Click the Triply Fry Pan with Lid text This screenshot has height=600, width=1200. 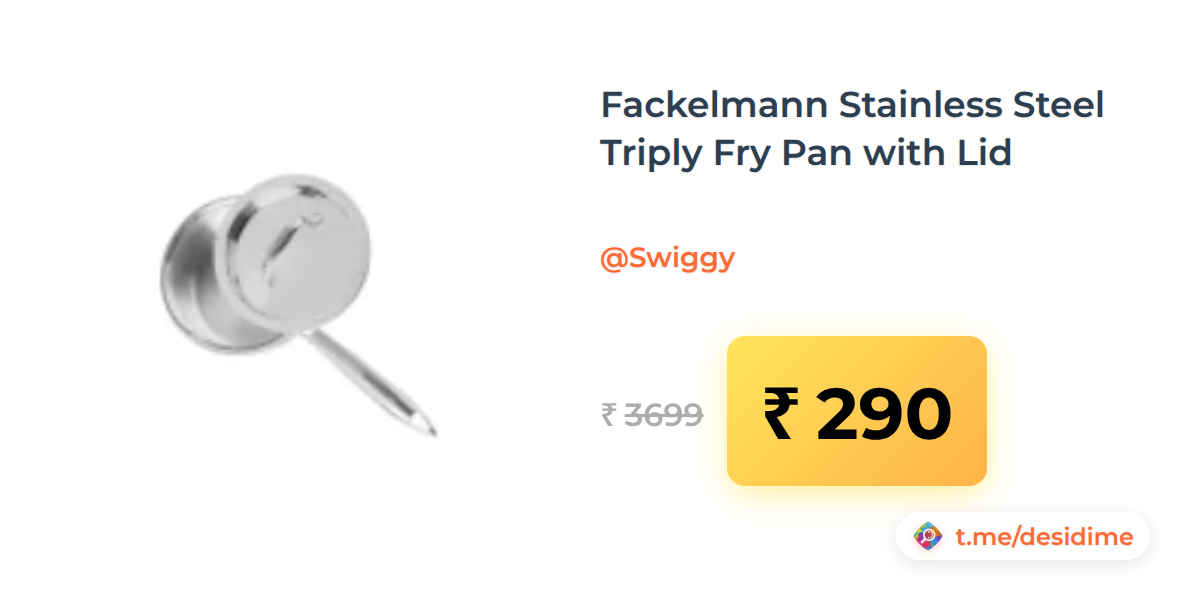pos(806,153)
